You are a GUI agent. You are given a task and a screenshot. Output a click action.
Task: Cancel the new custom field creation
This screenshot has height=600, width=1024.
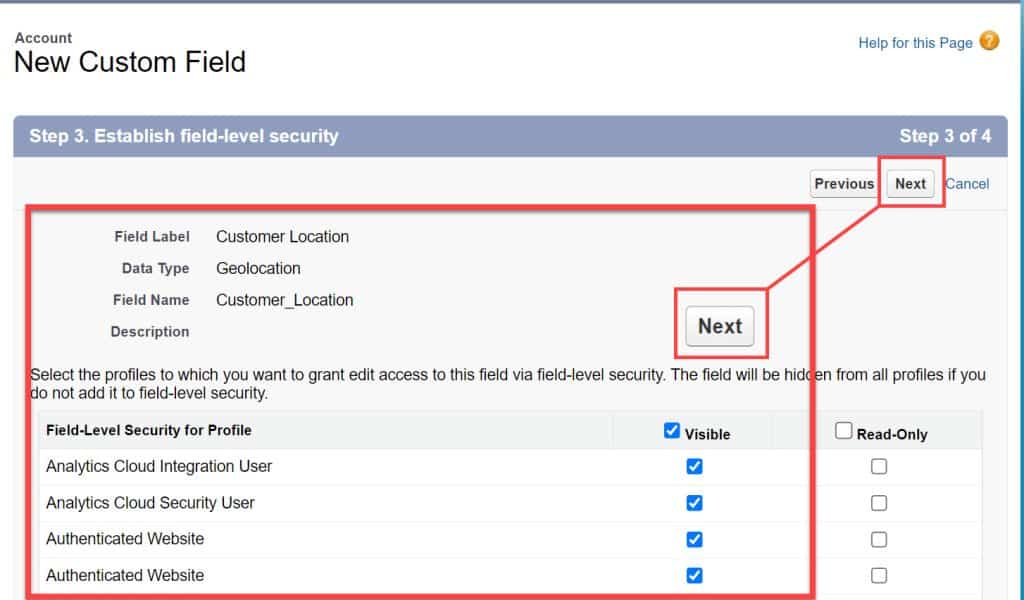point(967,184)
